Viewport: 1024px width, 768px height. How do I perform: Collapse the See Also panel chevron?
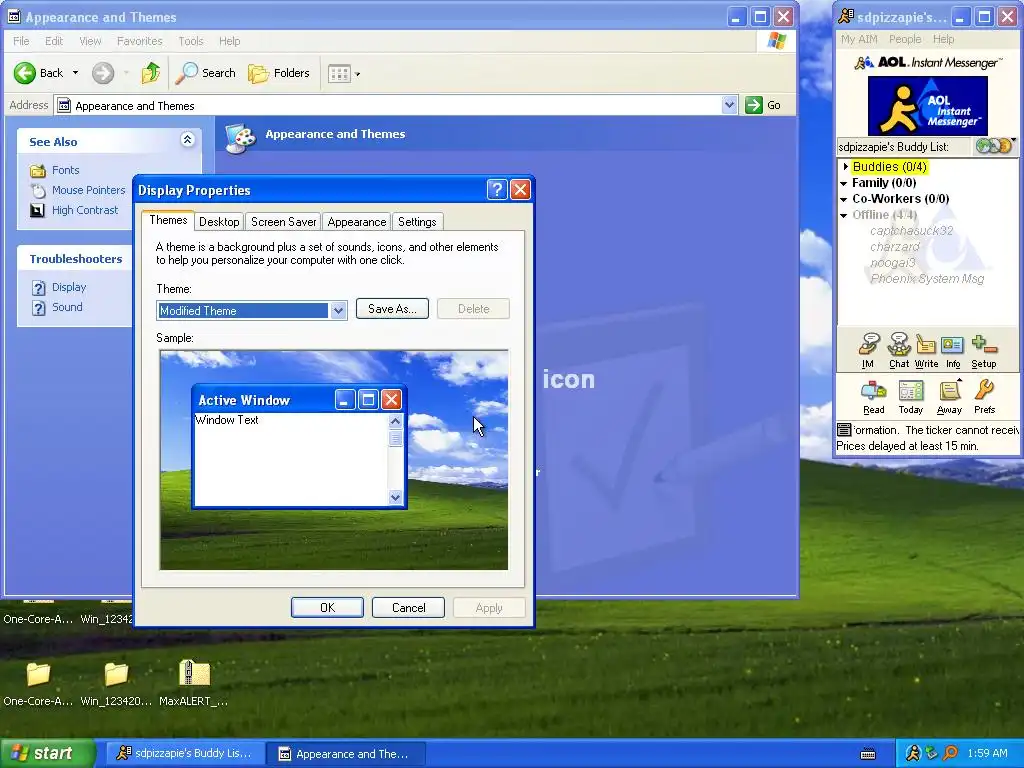(187, 139)
